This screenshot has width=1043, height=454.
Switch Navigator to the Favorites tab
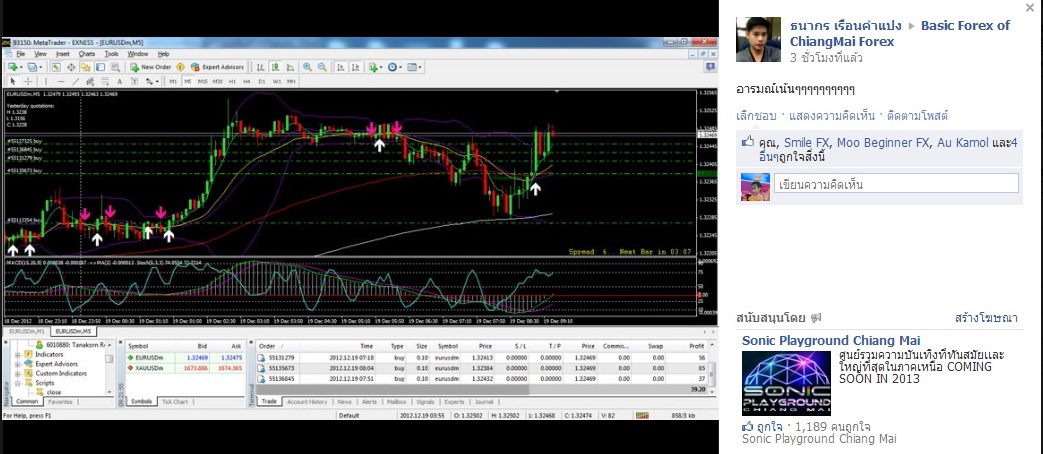point(60,401)
